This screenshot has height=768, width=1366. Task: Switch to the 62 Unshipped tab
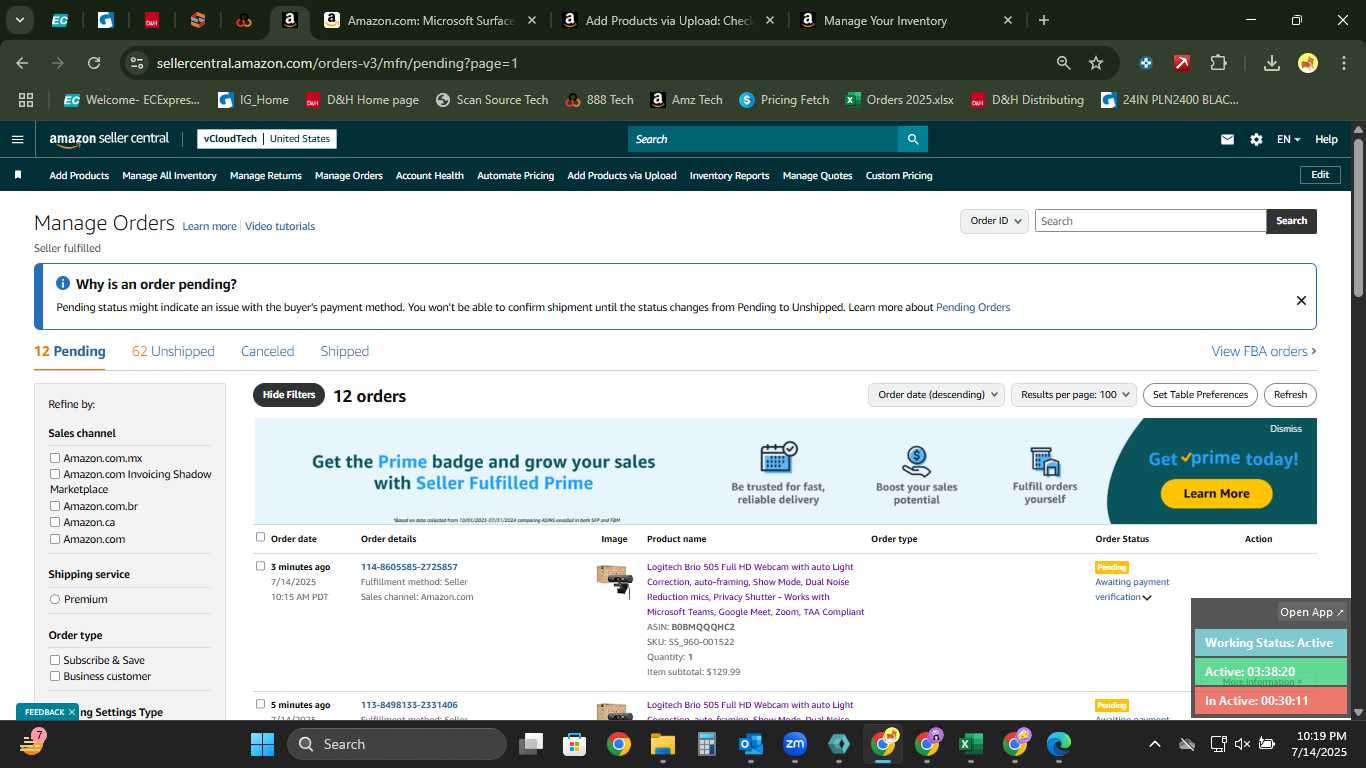coord(173,351)
